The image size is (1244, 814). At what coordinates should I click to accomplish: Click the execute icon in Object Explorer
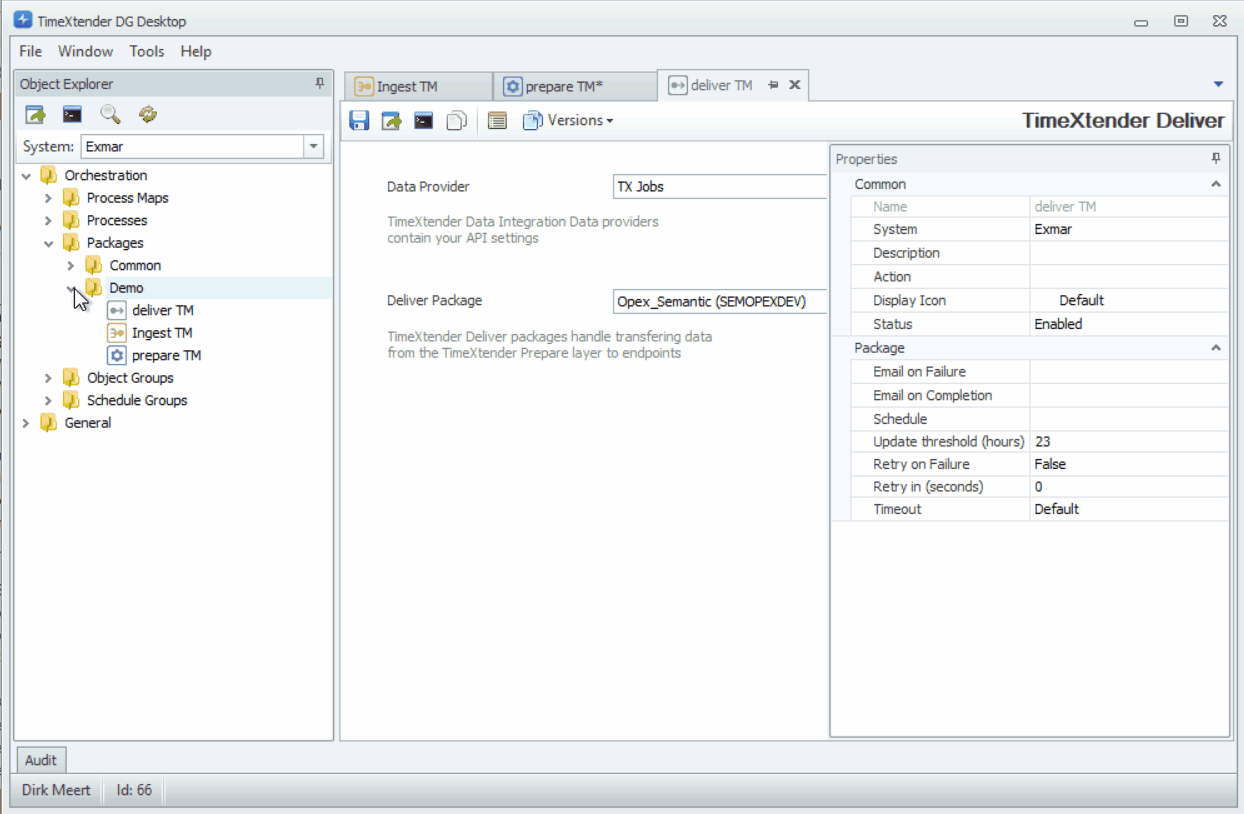[35, 114]
